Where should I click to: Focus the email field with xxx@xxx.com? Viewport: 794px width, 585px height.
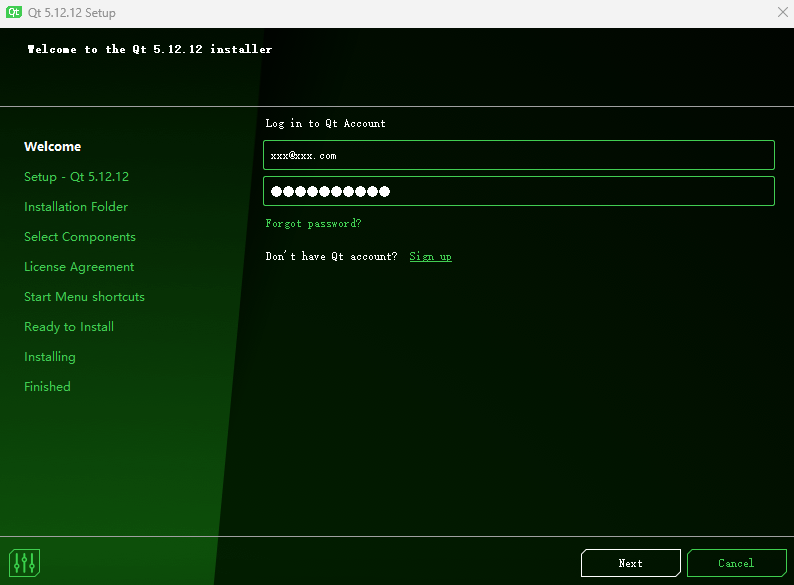tap(519, 155)
